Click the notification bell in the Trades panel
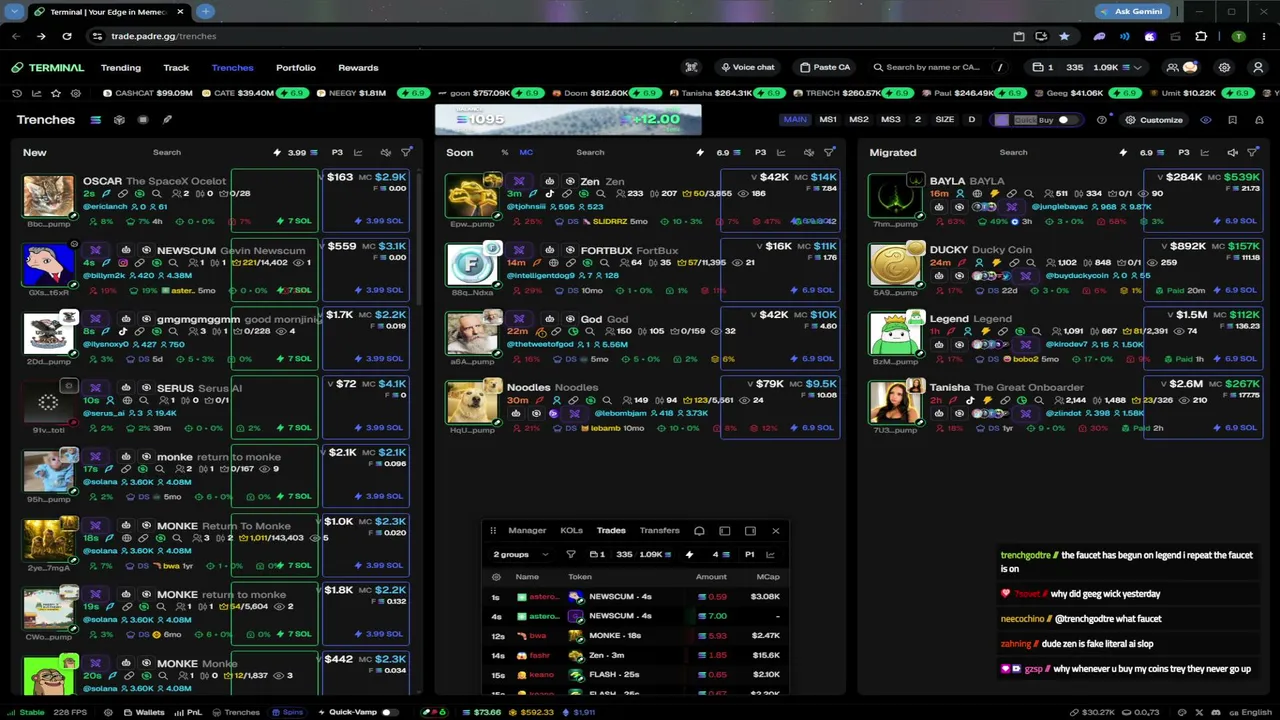The image size is (1280, 720). pyautogui.click(x=699, y=531)
